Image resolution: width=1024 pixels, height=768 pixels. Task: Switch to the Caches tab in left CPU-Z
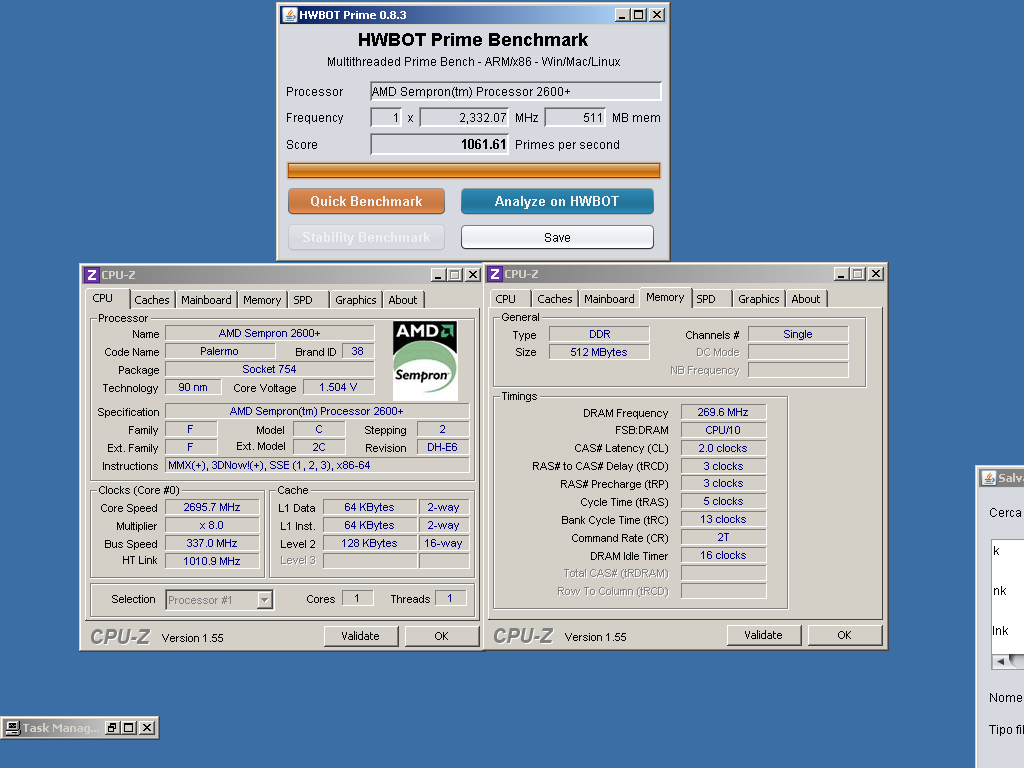[x=152, y=300]
